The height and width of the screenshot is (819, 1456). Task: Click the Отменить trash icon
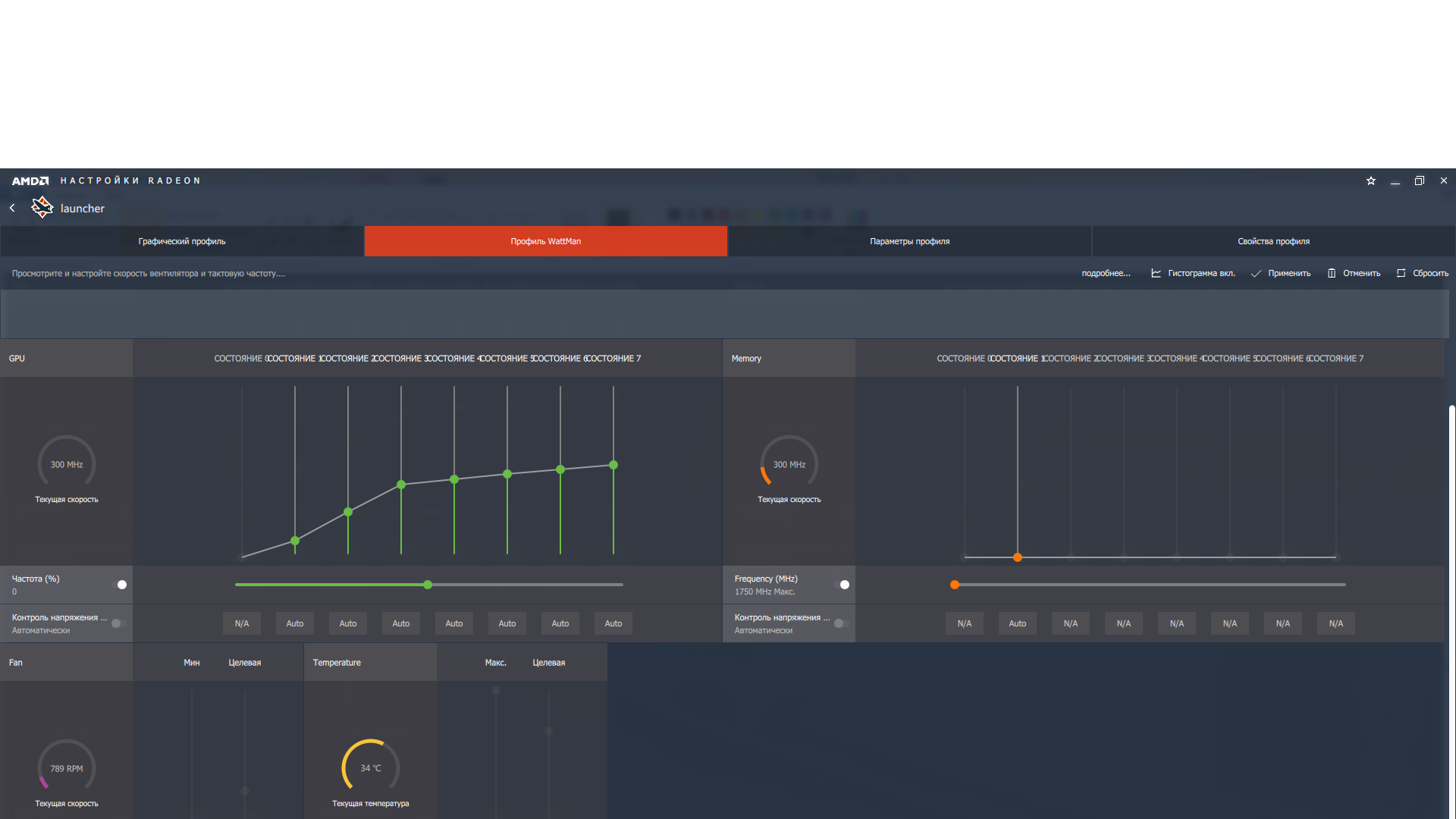pyautogui.click(x=1332, y=273)
